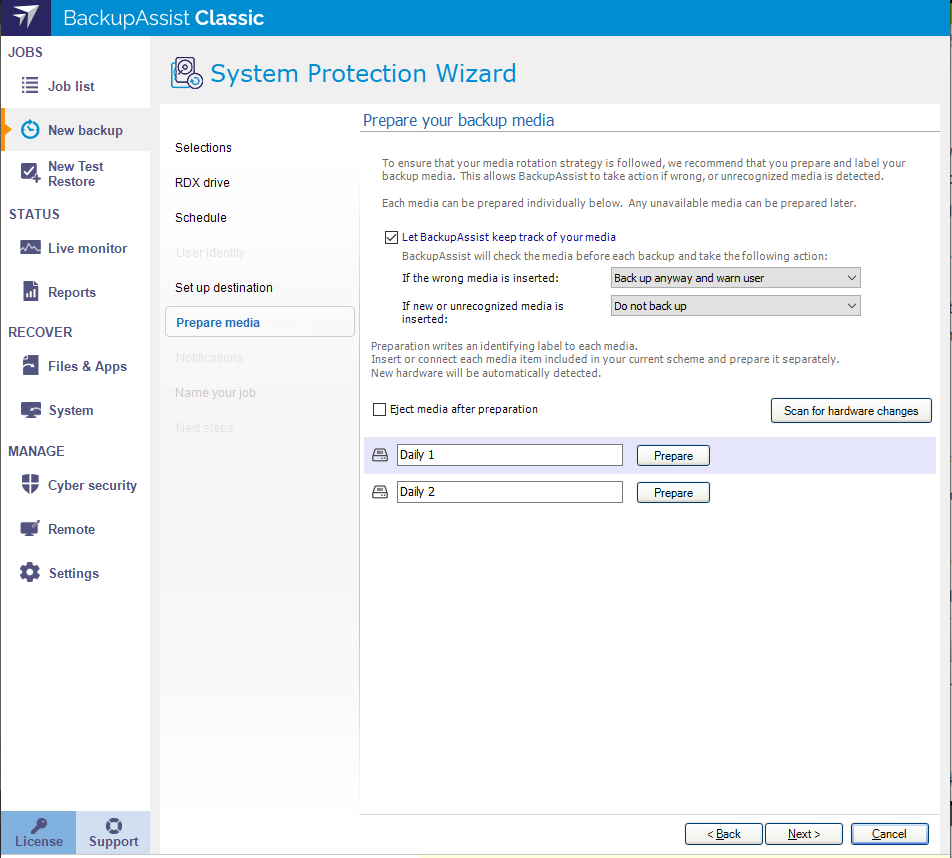952x858 pixels.
Task: Select the New backup clock icon
Action: tap(31, 130)
